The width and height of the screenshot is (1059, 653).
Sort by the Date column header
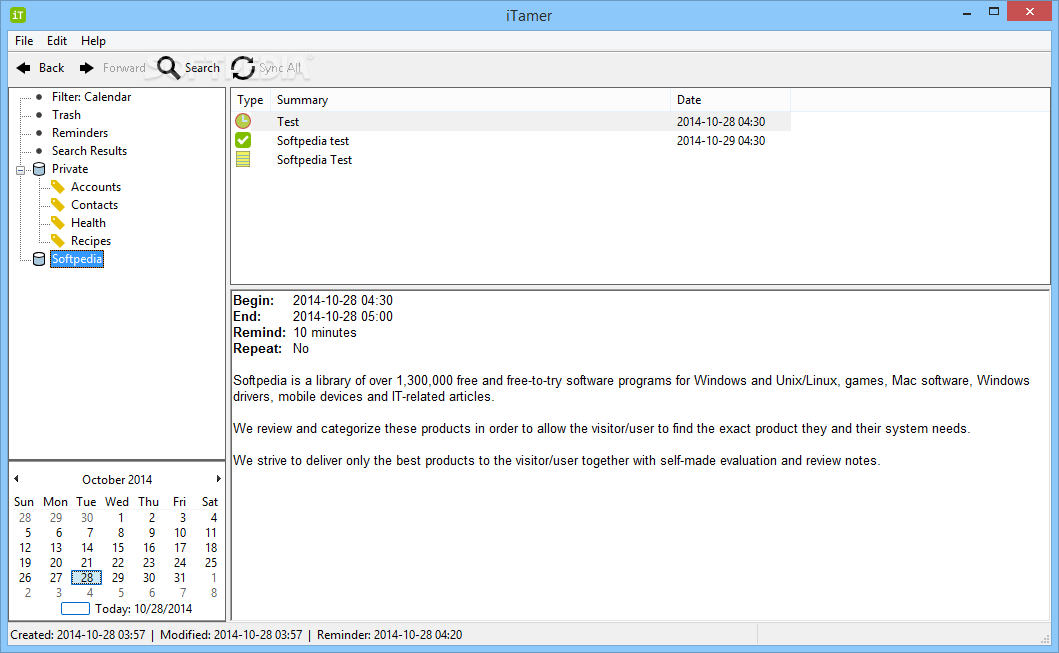pos(730,100)
